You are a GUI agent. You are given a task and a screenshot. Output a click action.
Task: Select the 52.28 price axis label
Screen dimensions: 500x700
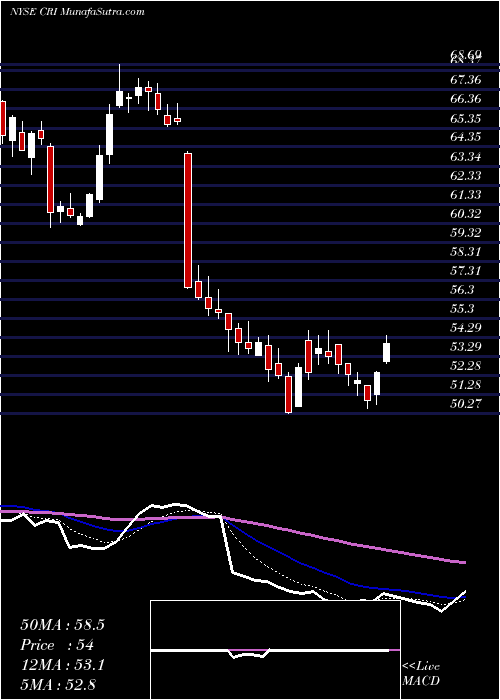[x=466, y=366]
